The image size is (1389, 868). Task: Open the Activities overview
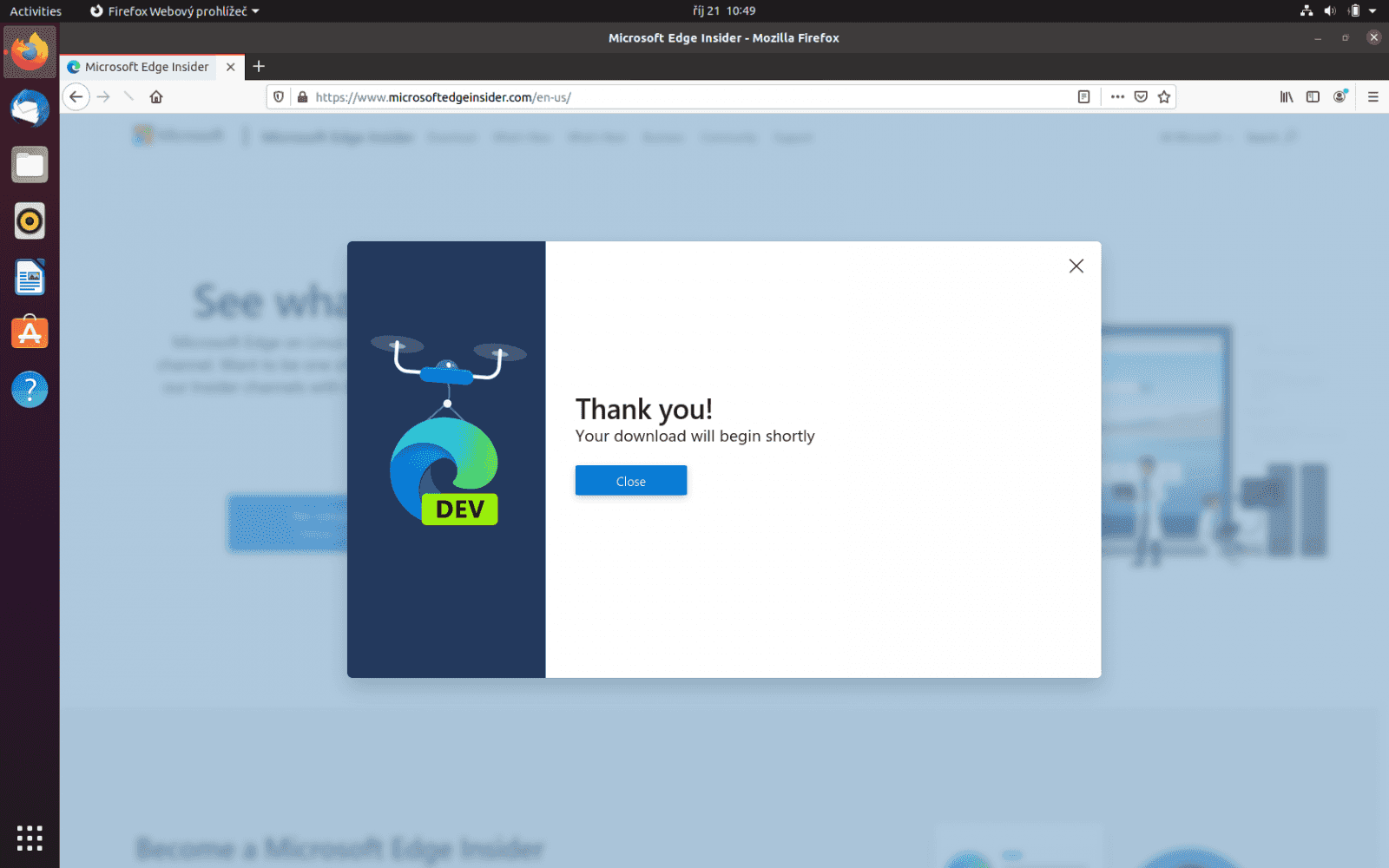pos(36,11)
